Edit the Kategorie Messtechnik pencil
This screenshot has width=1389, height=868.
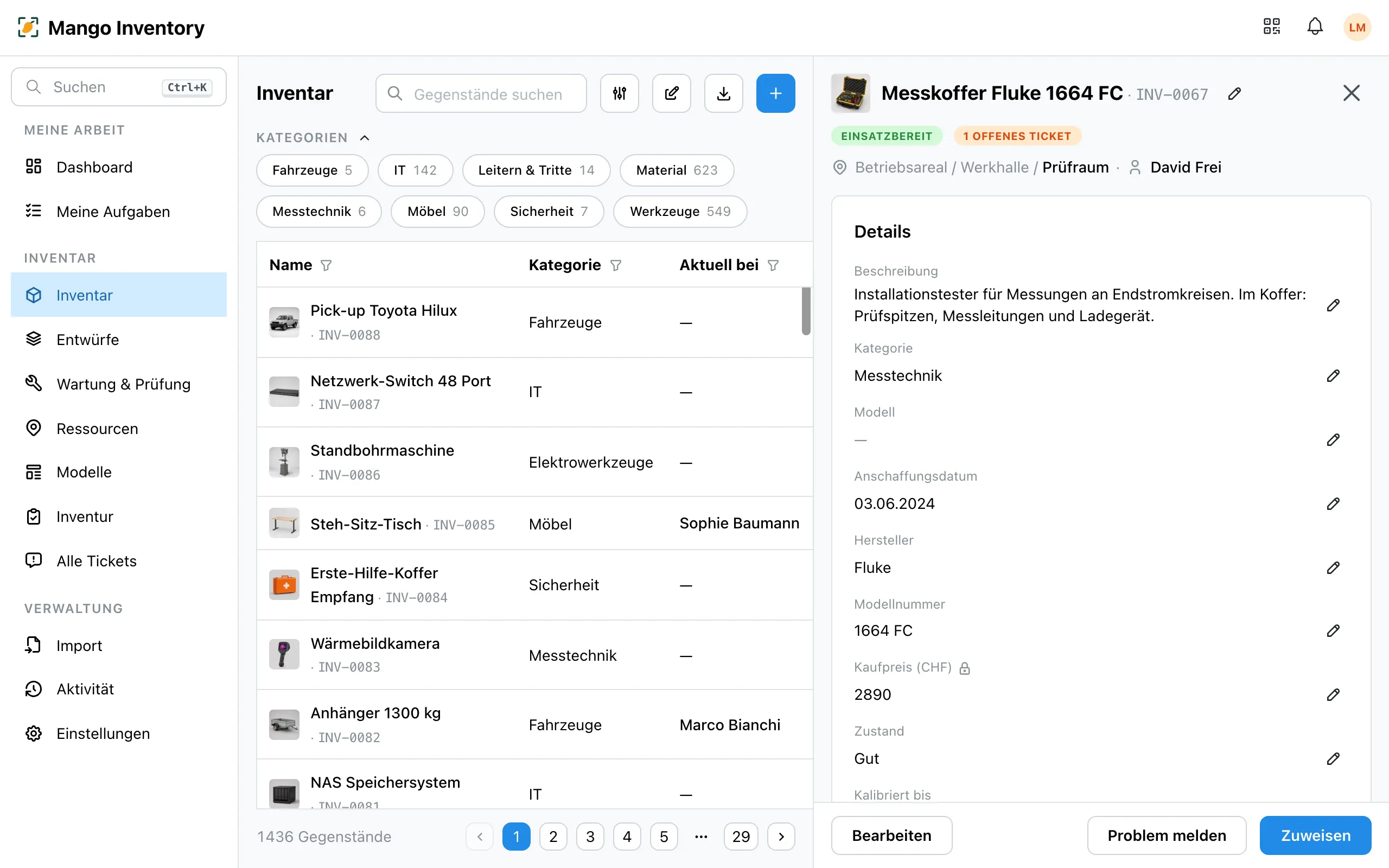(1333, 375)
